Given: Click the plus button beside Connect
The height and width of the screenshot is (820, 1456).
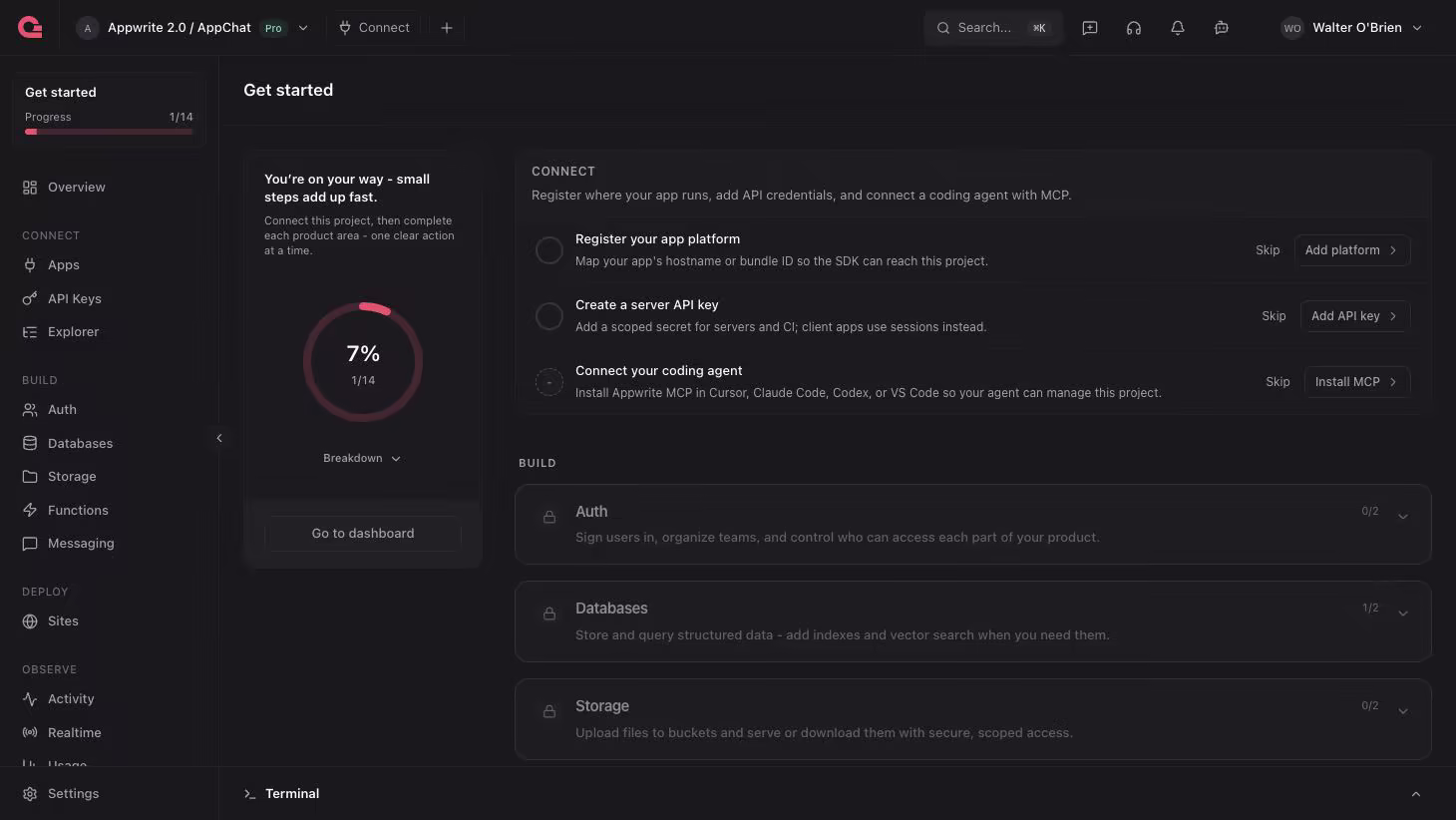Looking at the screenshot, I should [447, 28].
